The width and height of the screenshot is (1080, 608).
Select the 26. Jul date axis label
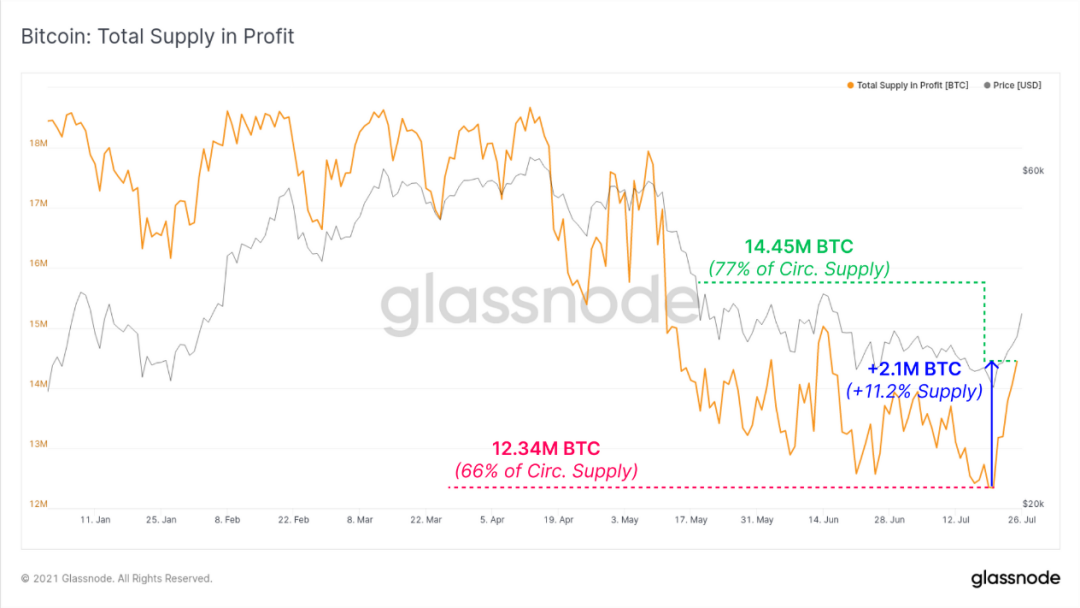tap(1021, 520)
